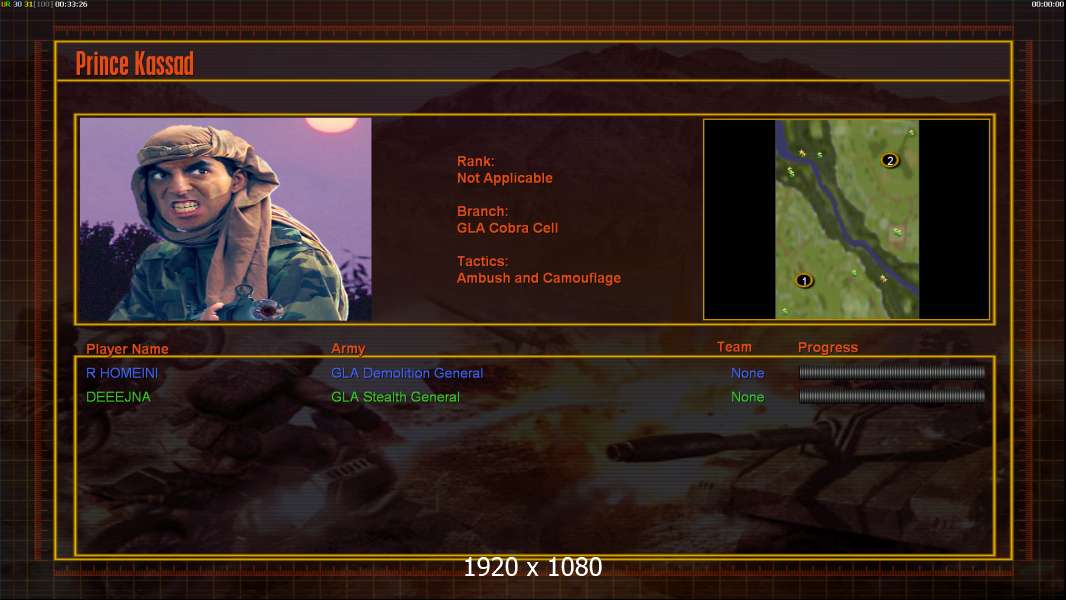Click the 00:33:26 timer readout

coord(71,4)
